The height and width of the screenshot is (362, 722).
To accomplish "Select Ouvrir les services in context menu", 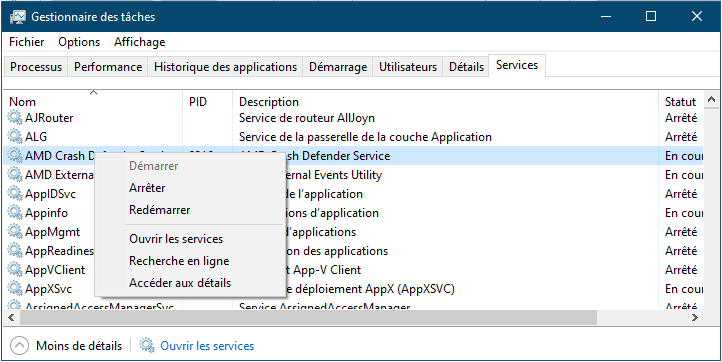I will coord(189,239).
